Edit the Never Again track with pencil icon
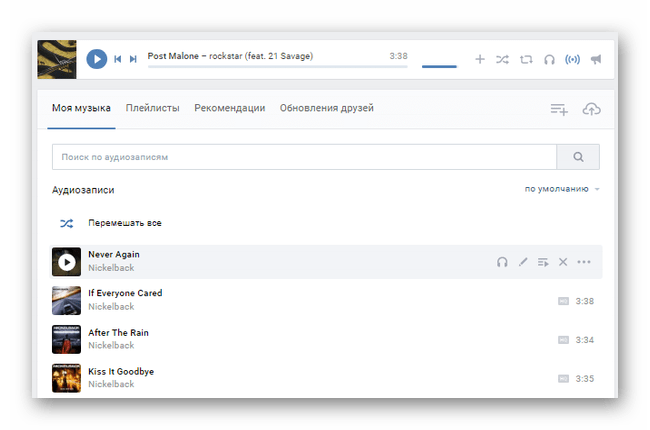 tap(523, 262)
